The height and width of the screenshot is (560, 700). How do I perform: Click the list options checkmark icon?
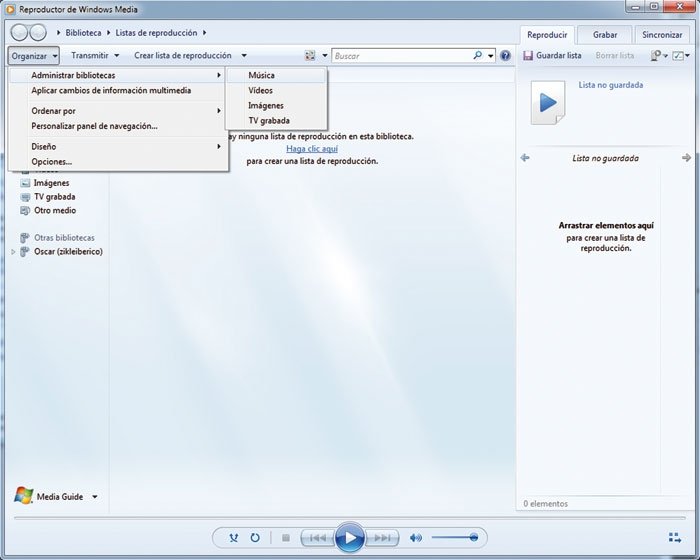tap(678, 55)
